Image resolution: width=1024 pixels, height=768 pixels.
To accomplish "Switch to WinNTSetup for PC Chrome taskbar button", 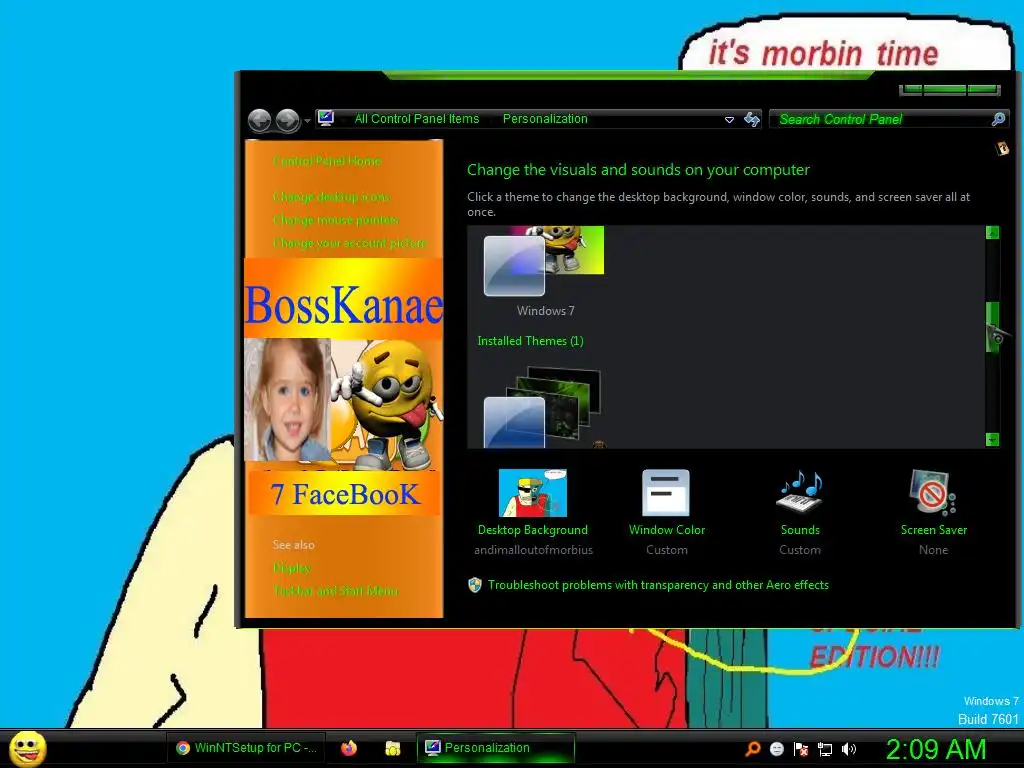I will coord(246,748).
